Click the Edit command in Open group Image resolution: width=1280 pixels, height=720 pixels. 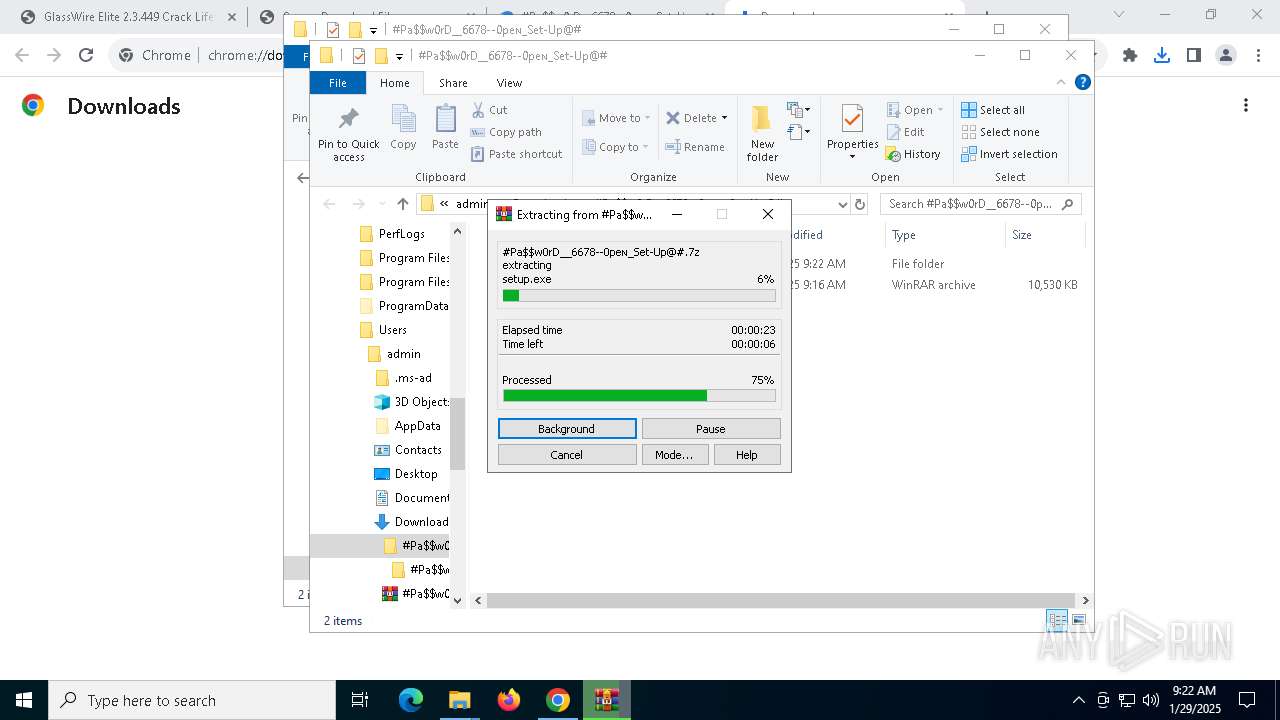pyautogui.click(x=905, y=132)
